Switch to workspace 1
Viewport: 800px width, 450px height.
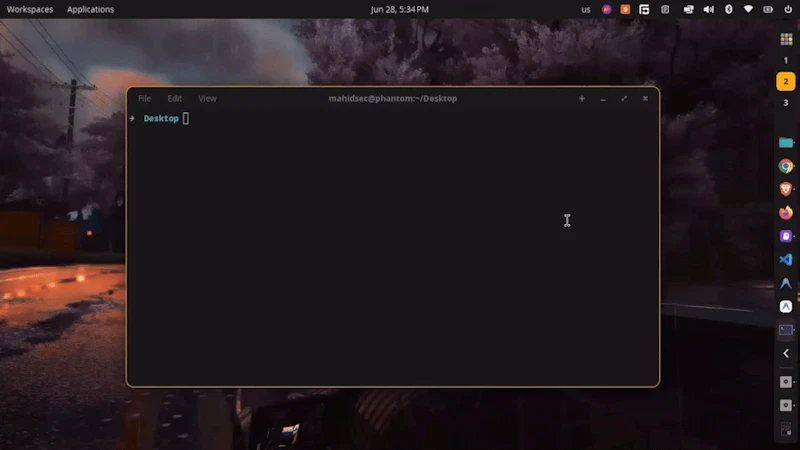[786, 60]
